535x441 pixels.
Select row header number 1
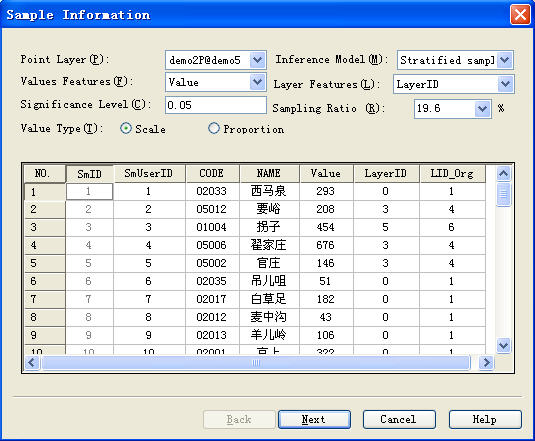45,192
